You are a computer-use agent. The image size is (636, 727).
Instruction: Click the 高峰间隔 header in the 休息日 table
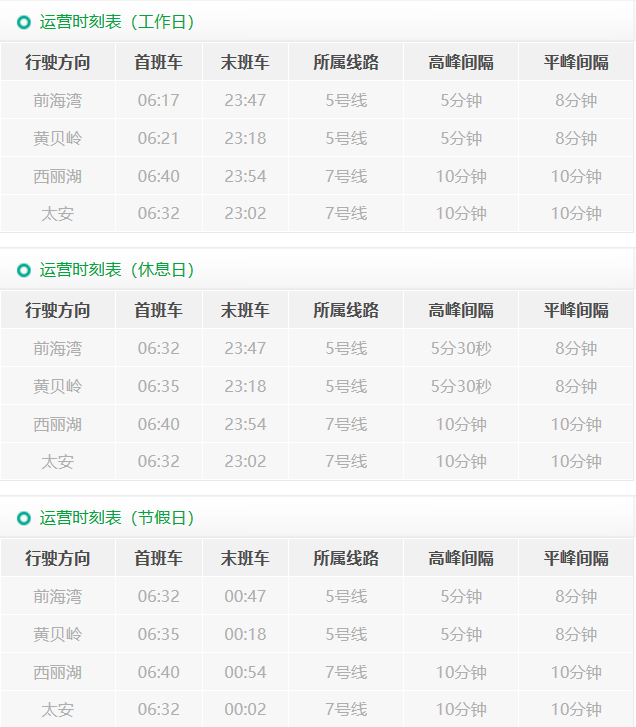coord(461,310)
